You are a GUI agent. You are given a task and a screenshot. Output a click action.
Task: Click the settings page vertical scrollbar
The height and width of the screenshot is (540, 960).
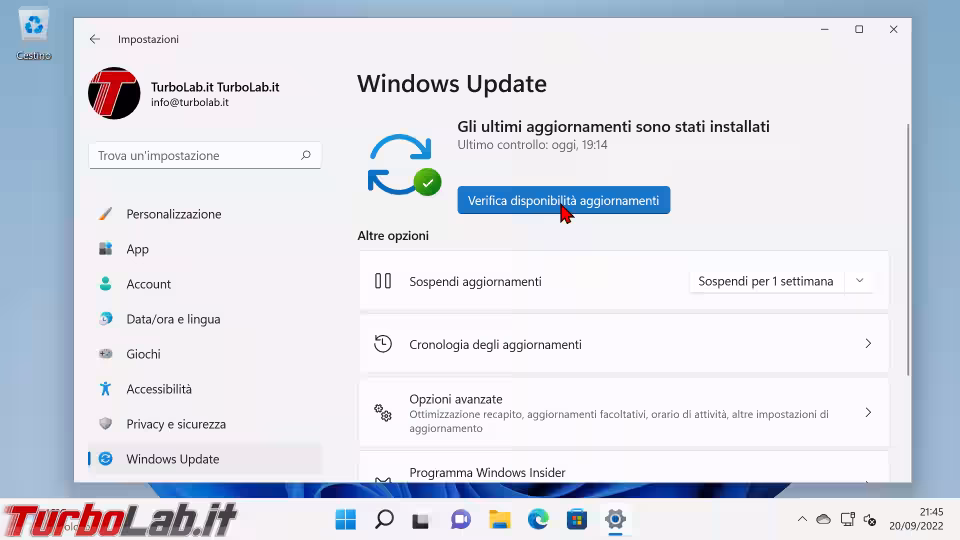pyautogui.click(x=908, y=250)
